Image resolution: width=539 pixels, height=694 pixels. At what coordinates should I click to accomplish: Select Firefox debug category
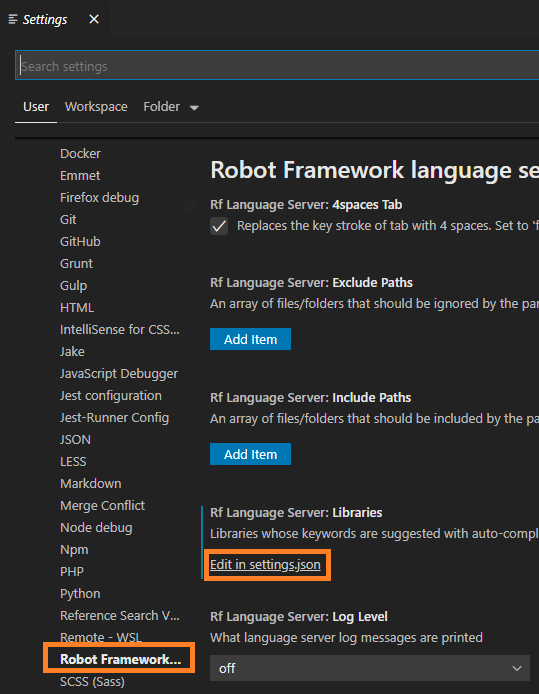click(100, 197)
